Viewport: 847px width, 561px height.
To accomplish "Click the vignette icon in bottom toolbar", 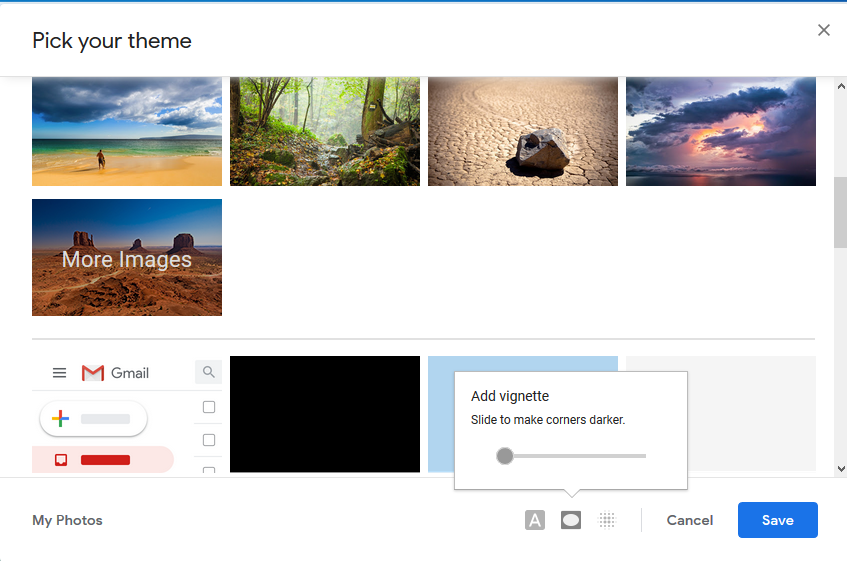I will tap(570, 520).
